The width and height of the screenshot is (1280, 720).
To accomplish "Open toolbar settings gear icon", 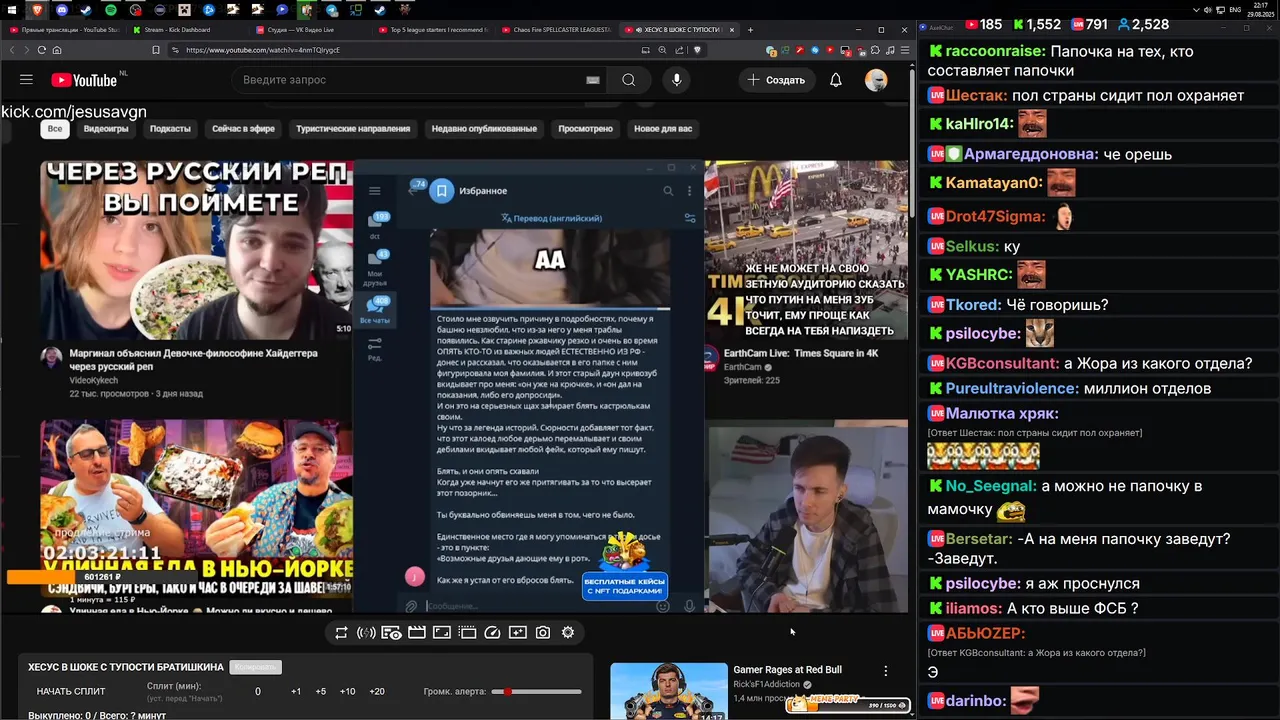I will [568, 632].
